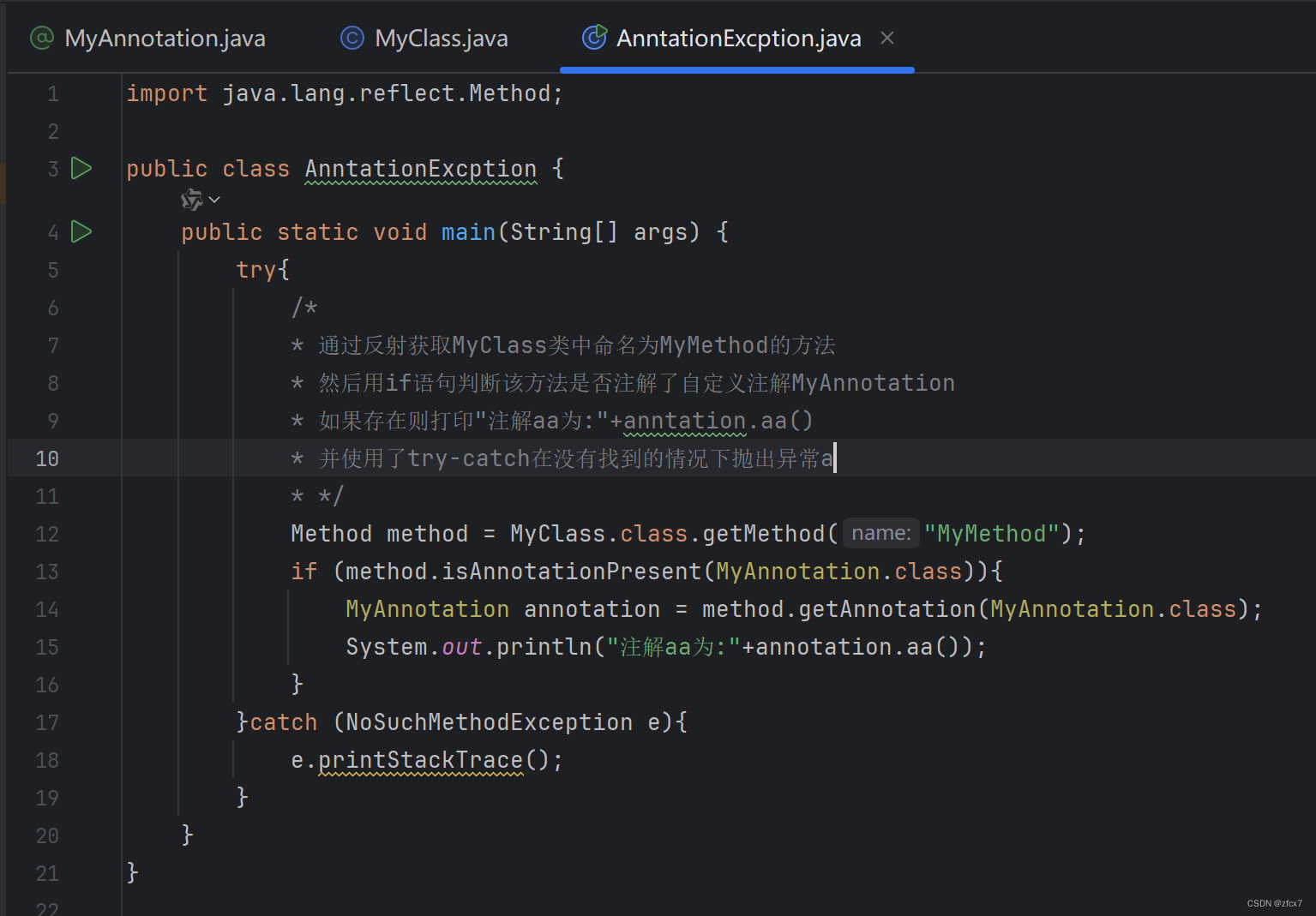Switch to the MyClass.java tab
This screenshot has height=916, width=1316.
[x=440, y=38]
